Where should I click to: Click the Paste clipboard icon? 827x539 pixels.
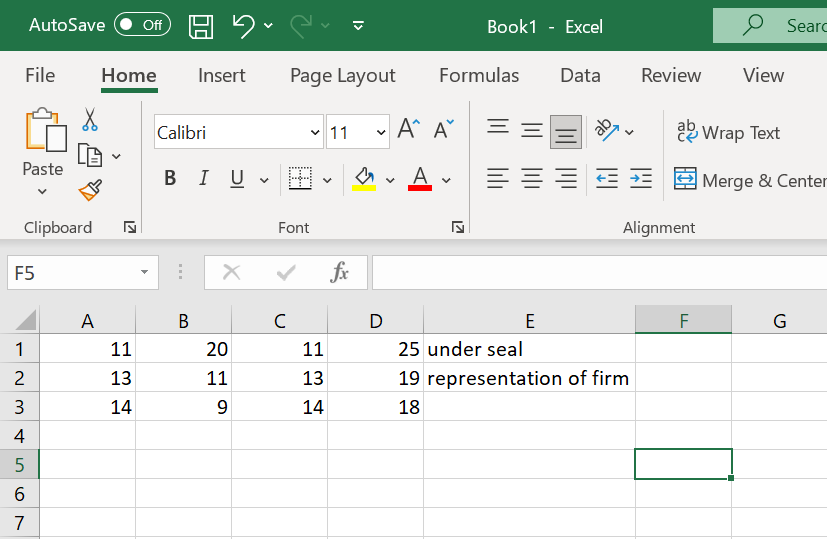click(x=45, y=130)
